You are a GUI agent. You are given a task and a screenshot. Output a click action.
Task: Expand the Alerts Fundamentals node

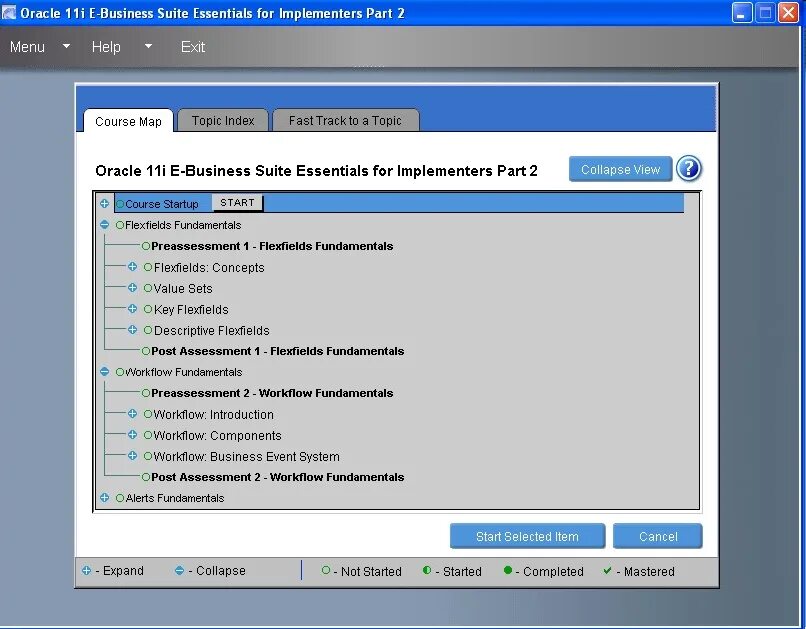coord(105,497)
